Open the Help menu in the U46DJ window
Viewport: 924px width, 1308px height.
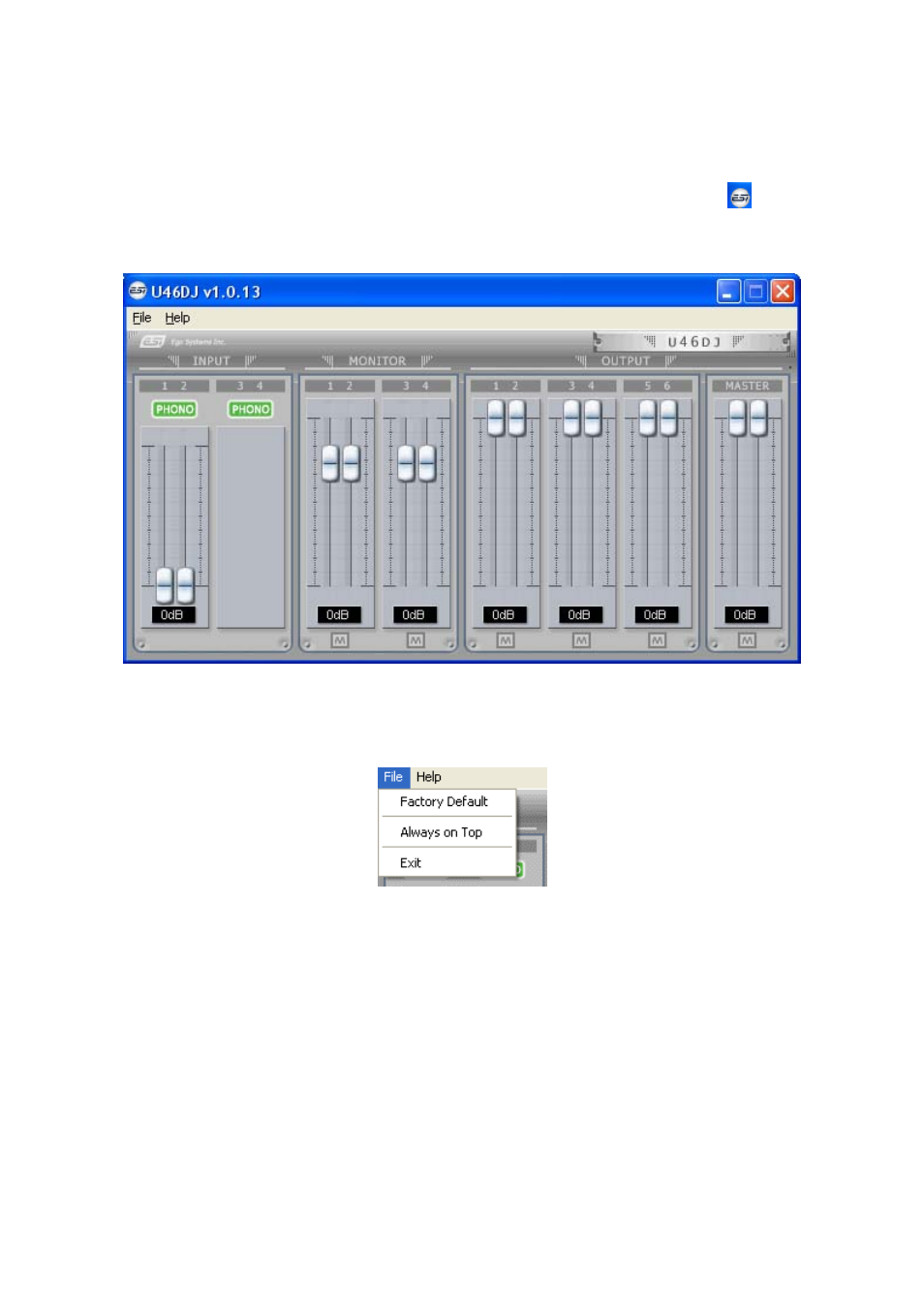(x=177, y=318)
